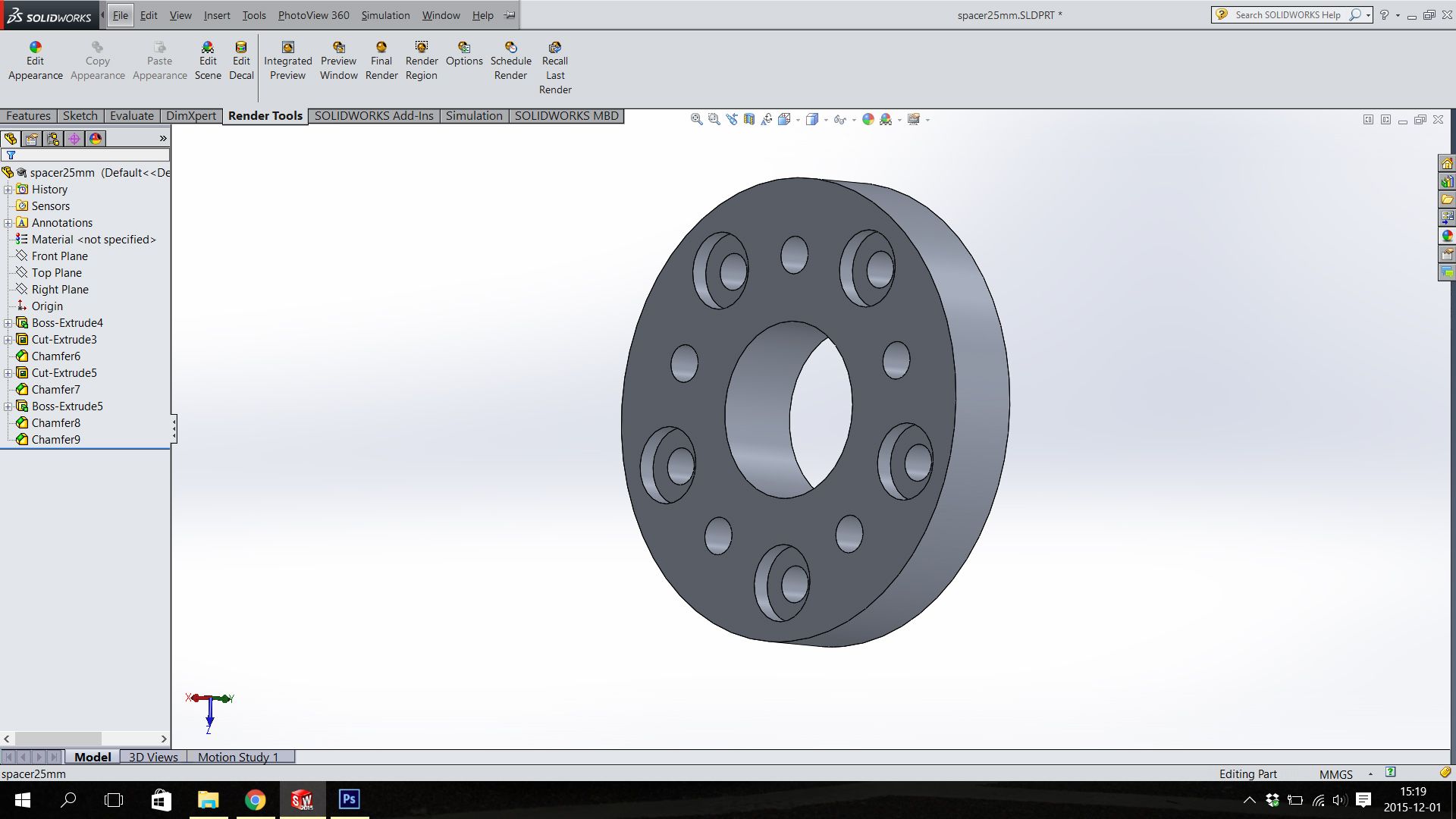Expand the History folder
The width and height of the screenshot is (1456, 819).
8,190
